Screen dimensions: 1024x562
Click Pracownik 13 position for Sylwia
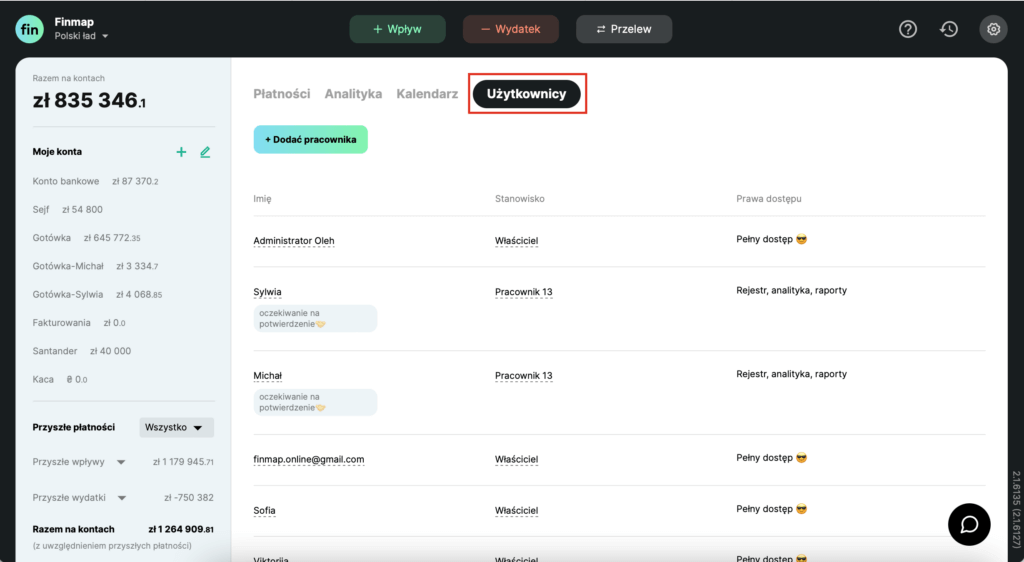(524, 292)
